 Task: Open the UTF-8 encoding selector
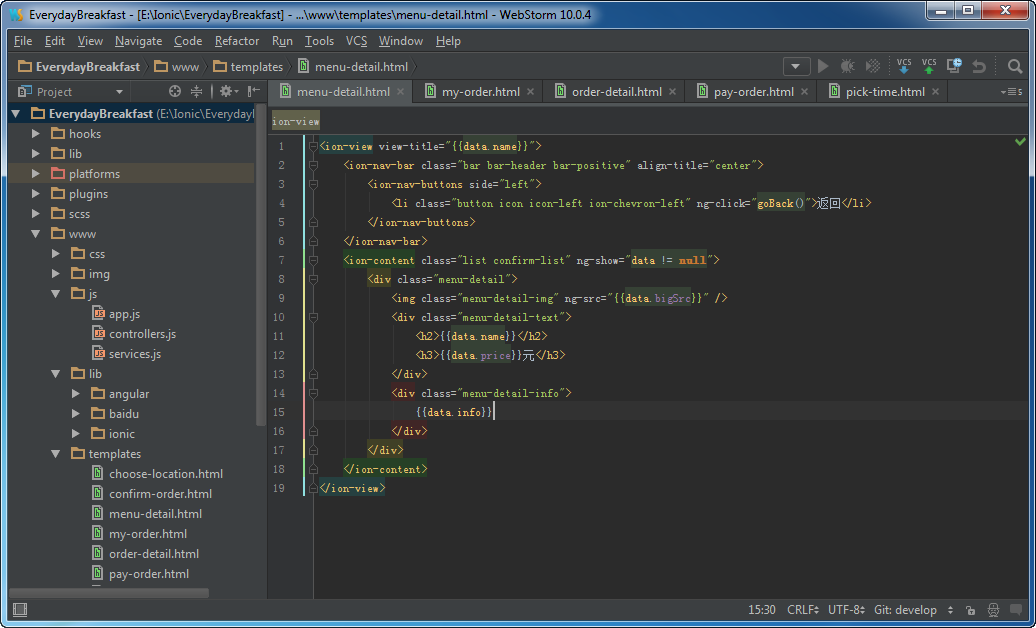coord(846,609)
